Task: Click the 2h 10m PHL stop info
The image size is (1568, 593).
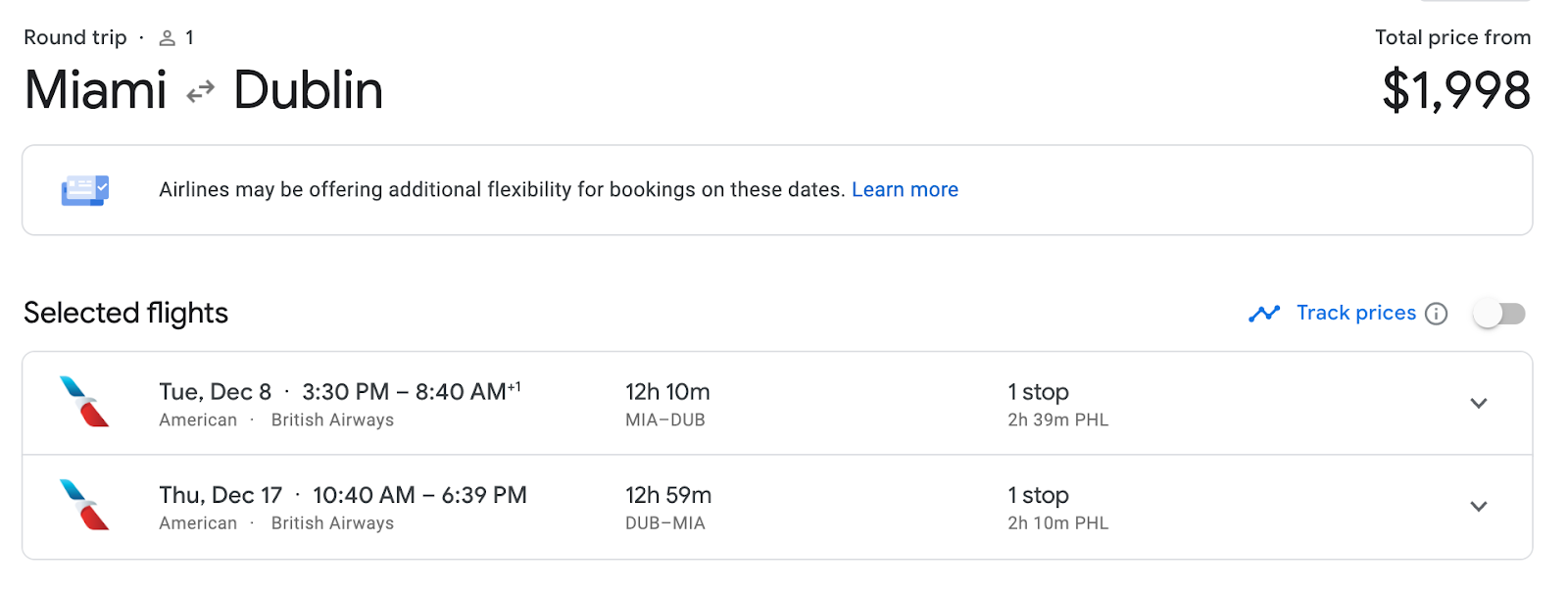Action: pyautogui.click(x=1058, y=523)
